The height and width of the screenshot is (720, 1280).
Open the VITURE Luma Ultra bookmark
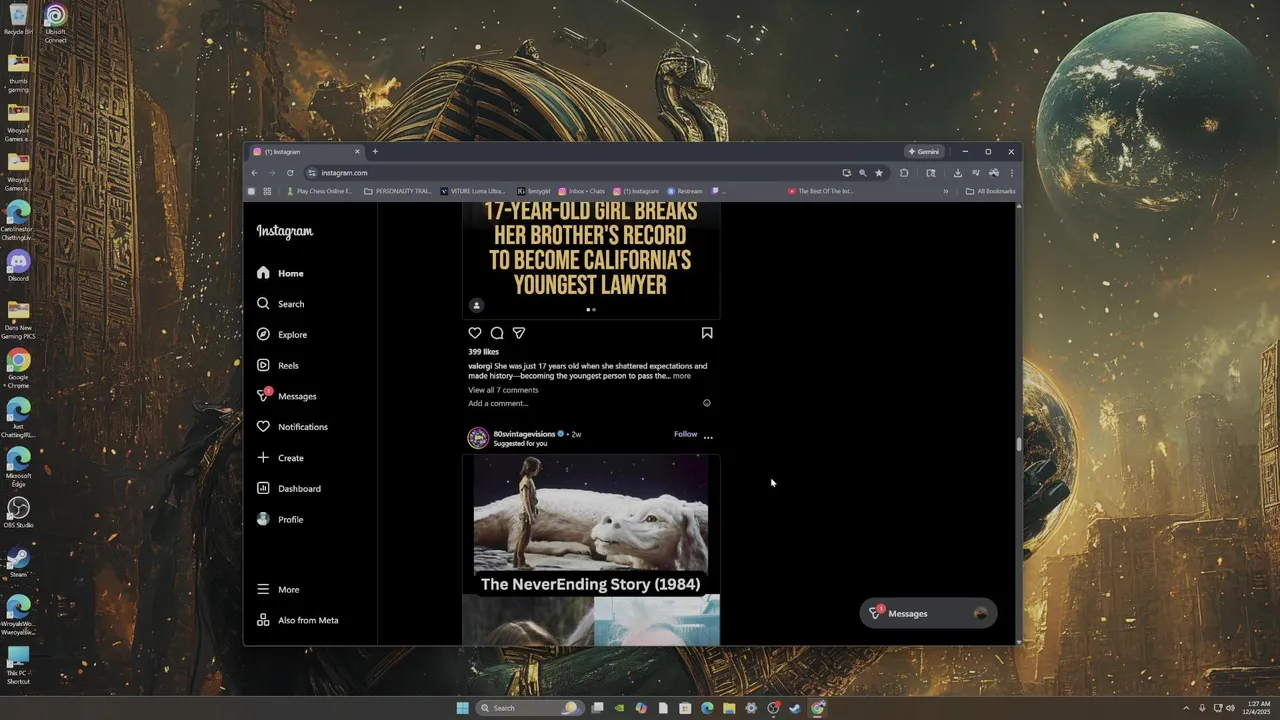474,191
